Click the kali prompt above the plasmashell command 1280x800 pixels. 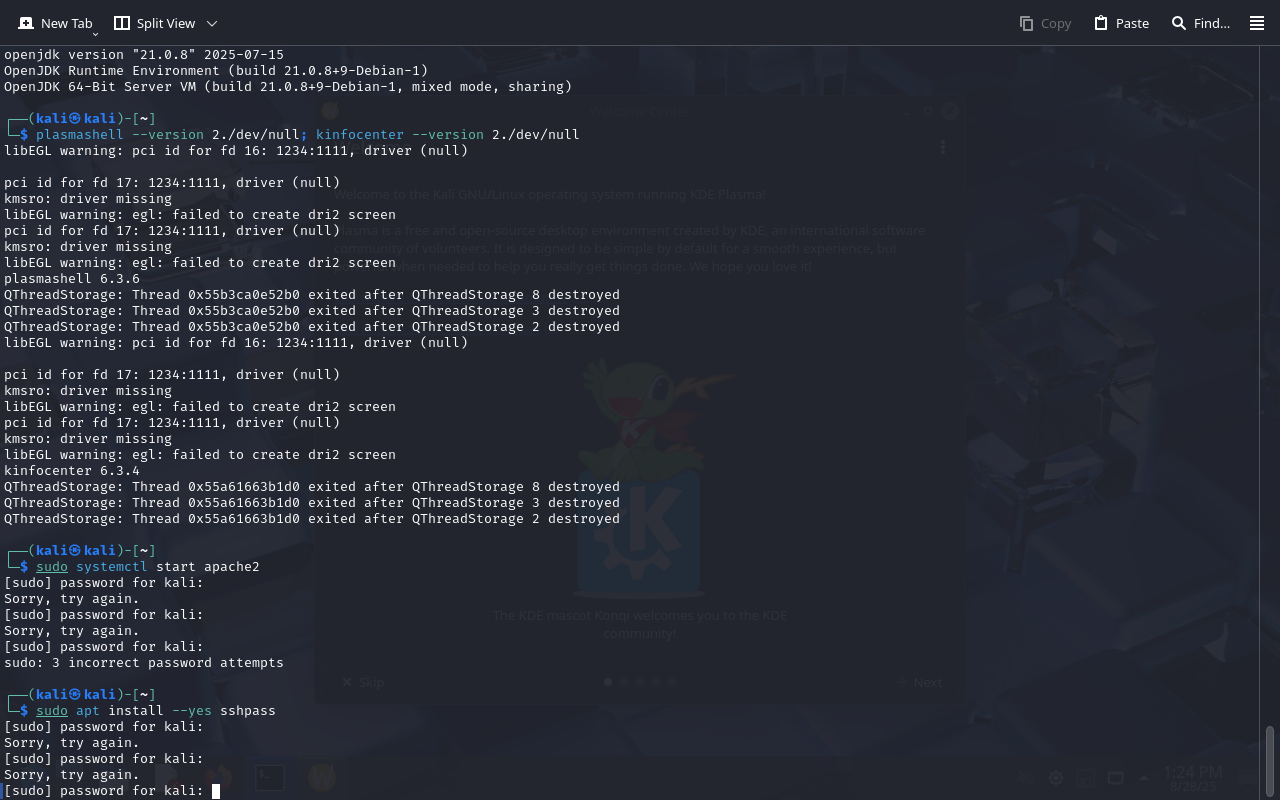click(80, 119)
